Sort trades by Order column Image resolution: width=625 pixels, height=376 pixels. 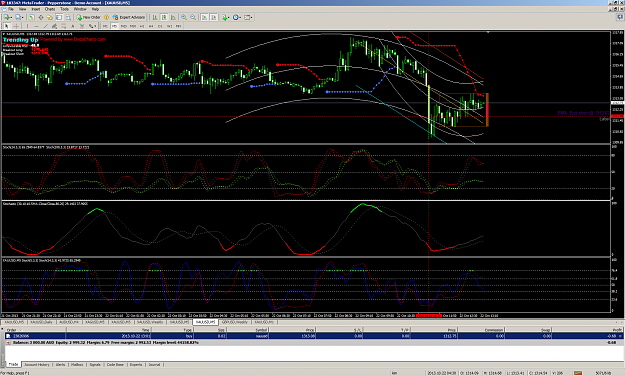[34, 330]
